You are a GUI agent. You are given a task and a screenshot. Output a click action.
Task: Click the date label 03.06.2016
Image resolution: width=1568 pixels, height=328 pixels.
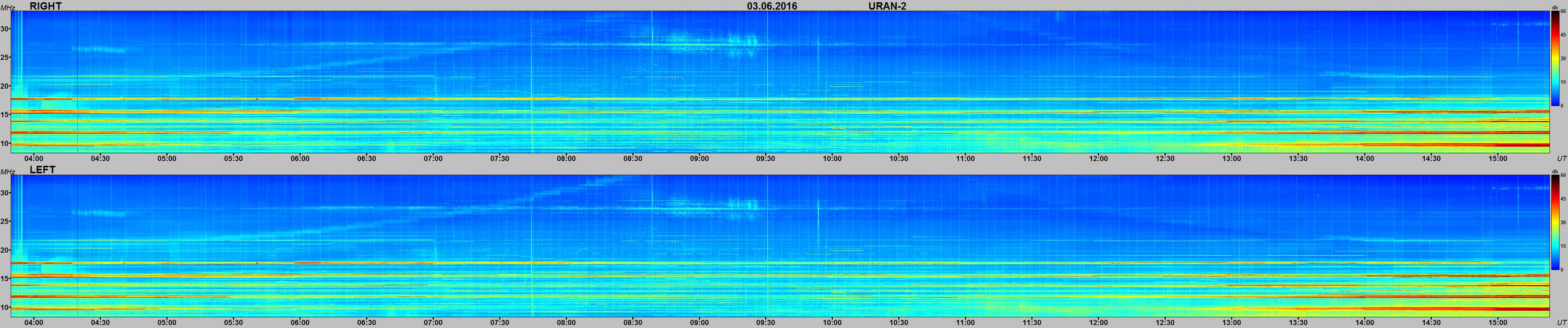tap(772, 6)
